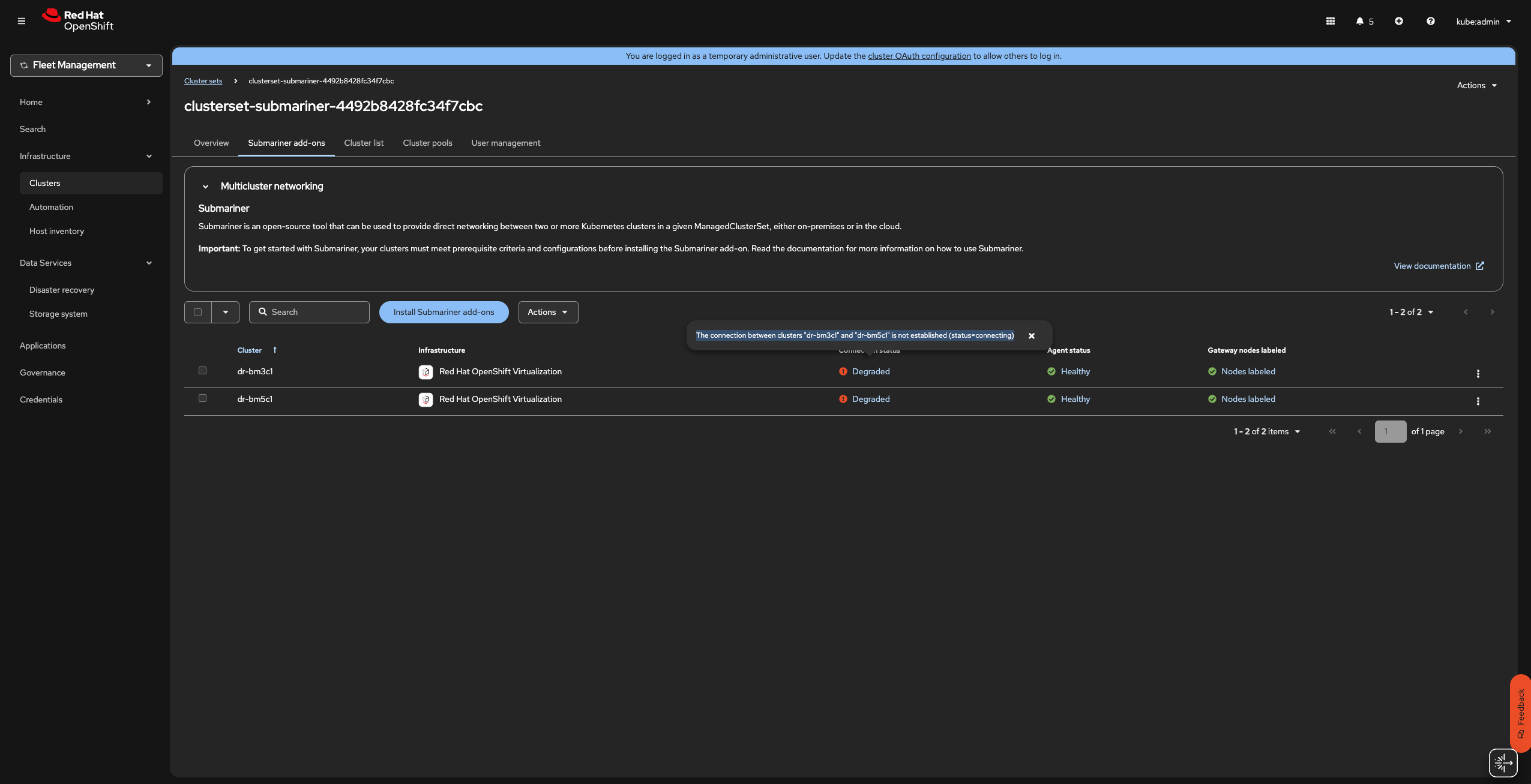The width and height of the screenshot is (1531, 784).
Task: Select the dr-bm5c1 row checkbox
Action: coord(202,398)
